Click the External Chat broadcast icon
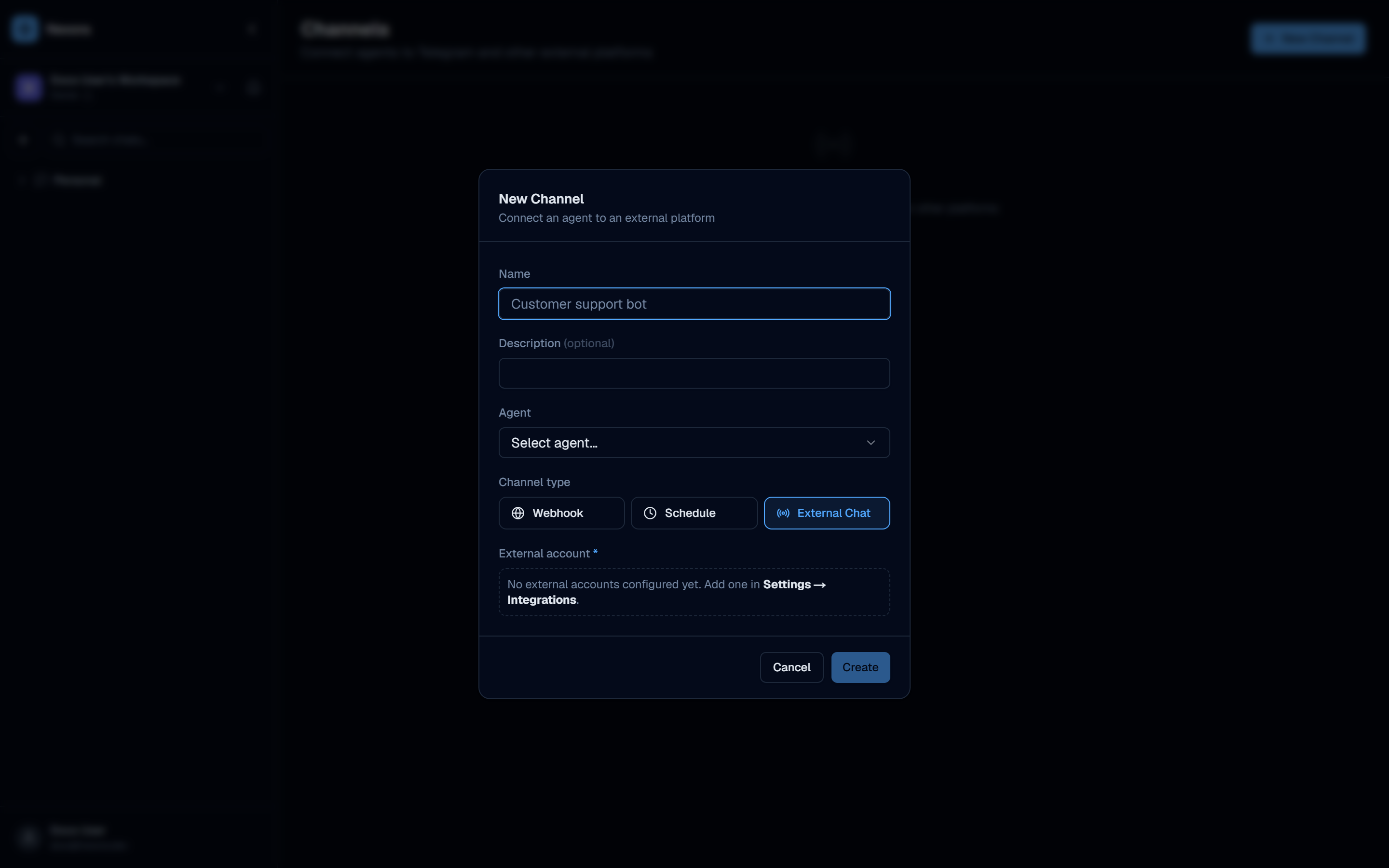Viewport: 1389px width, 868px height. (783, 513)
